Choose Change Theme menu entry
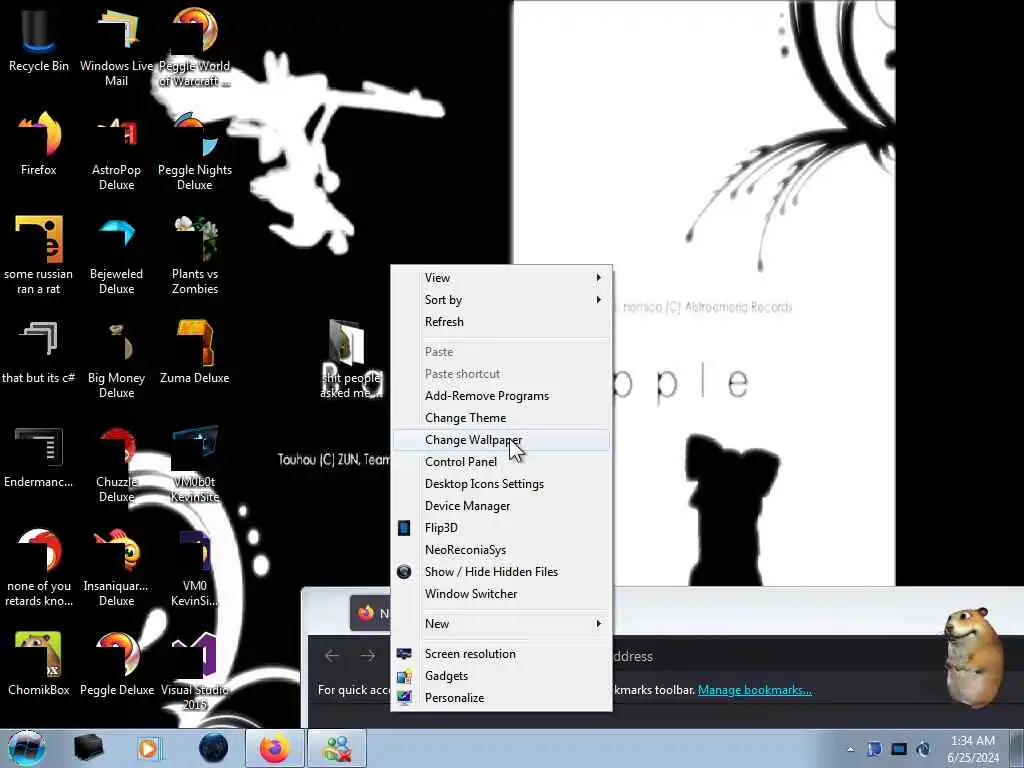The width and height of the screenshot is (1024, 768). click(x=502, y=418)
